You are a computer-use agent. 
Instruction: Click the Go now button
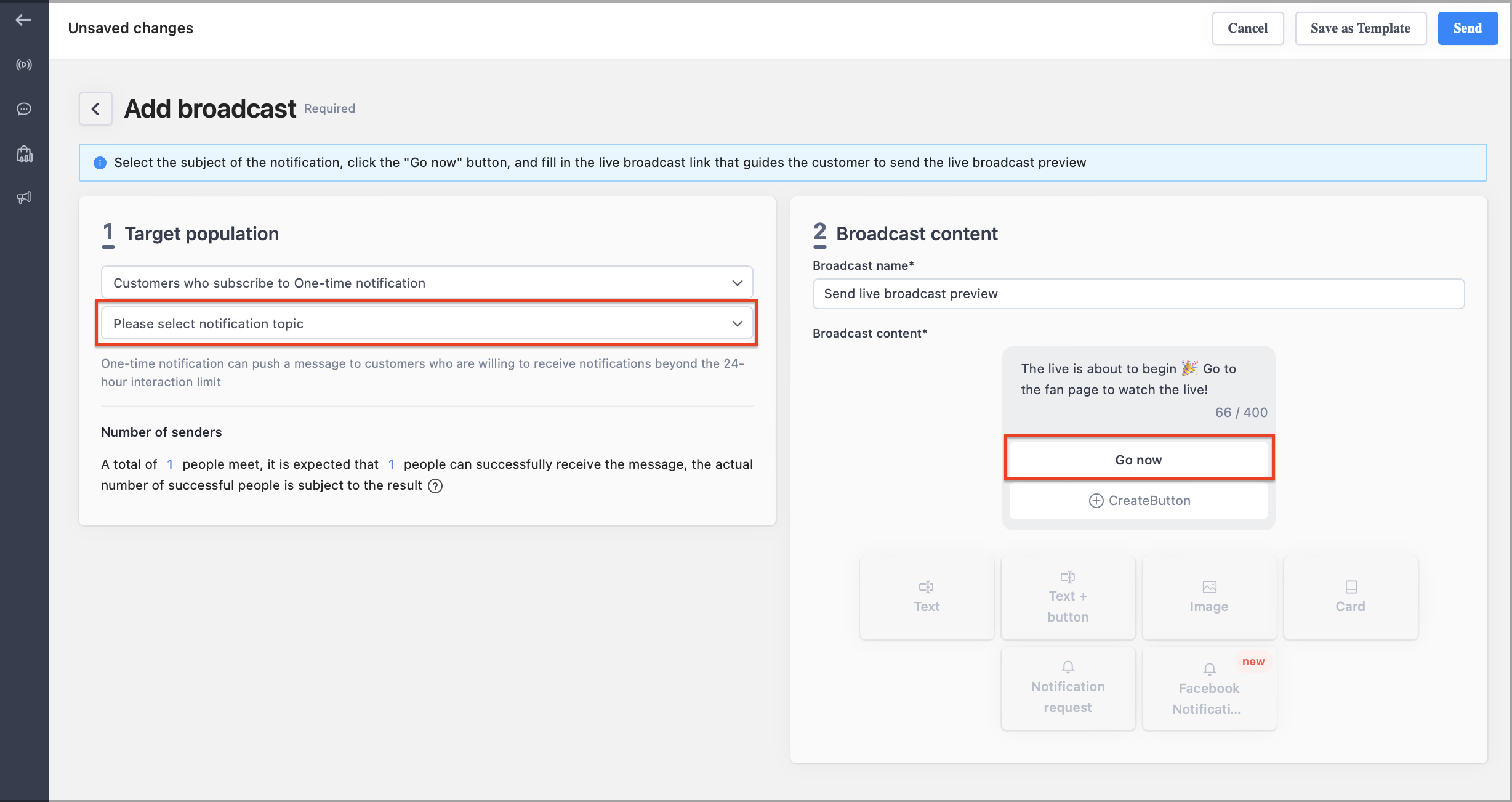pyautogui.click(x=1139, y=460)
